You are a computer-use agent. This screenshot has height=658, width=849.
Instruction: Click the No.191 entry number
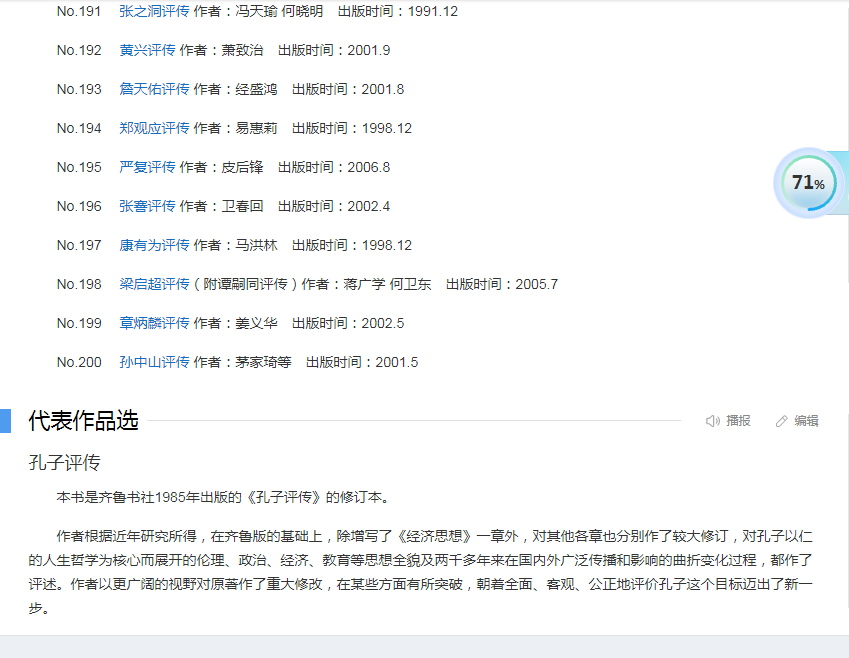coord(79,11)
